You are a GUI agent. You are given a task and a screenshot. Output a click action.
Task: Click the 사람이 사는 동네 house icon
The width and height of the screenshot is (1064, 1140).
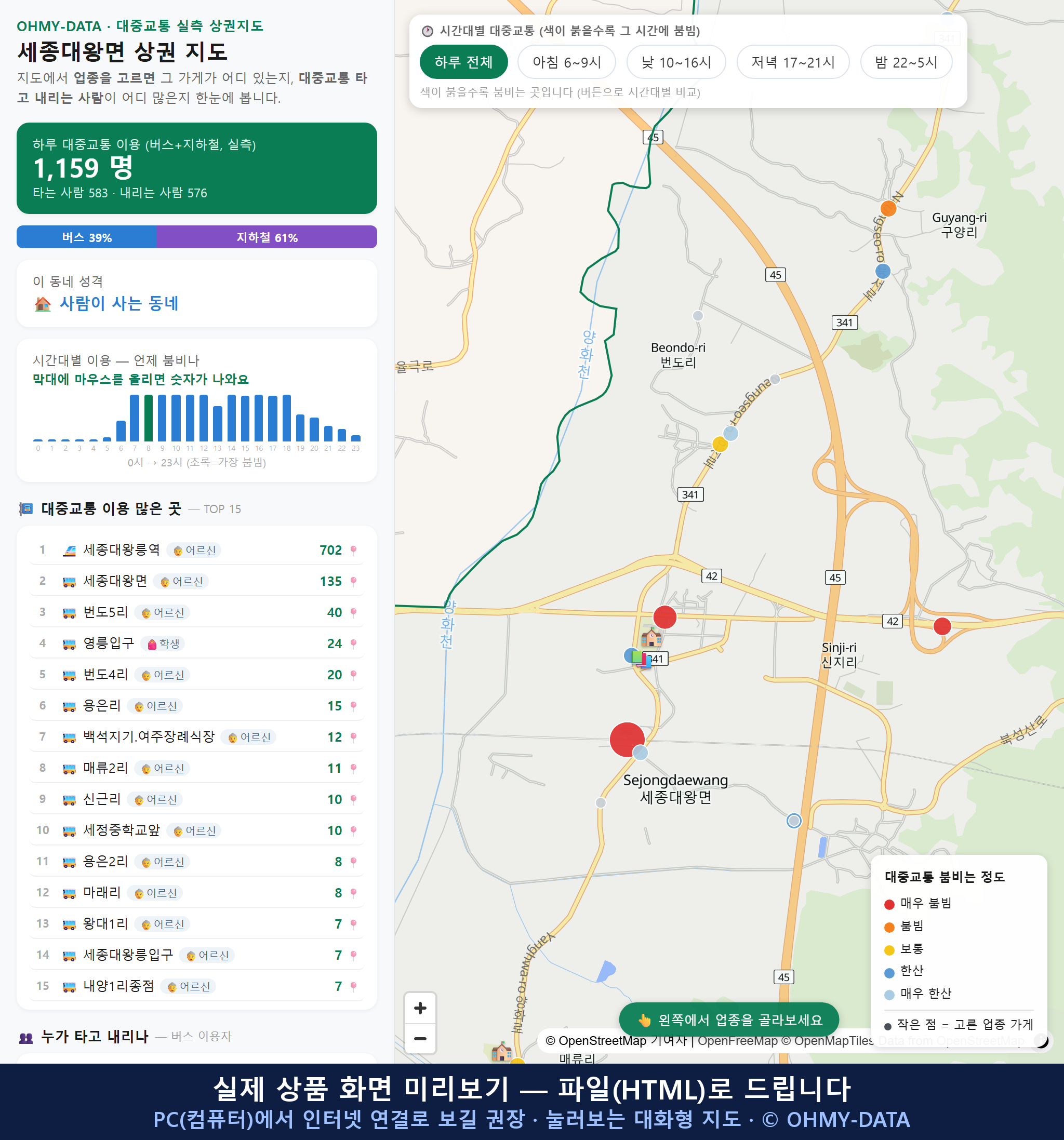43,304
